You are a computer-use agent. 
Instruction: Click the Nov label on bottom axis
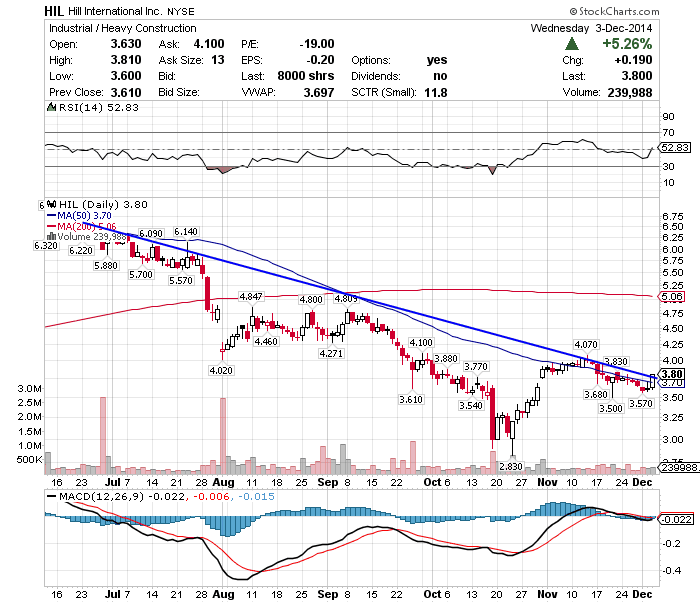click(x=547, y=595)
